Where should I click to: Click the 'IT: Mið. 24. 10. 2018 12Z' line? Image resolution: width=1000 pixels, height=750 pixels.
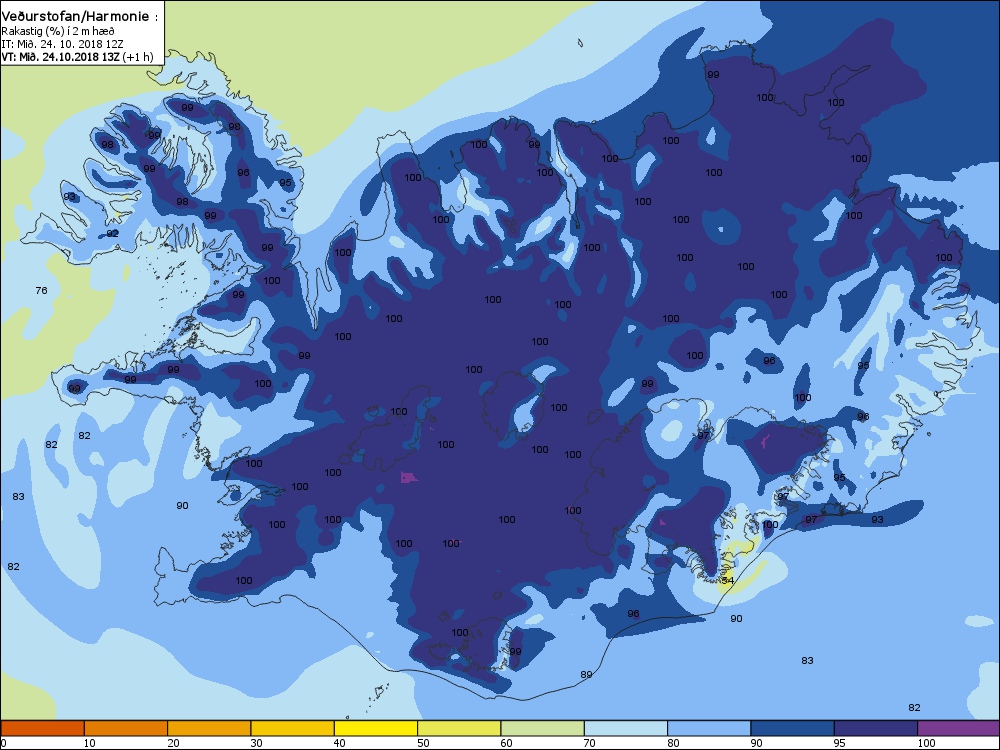(x=62, y=44)
